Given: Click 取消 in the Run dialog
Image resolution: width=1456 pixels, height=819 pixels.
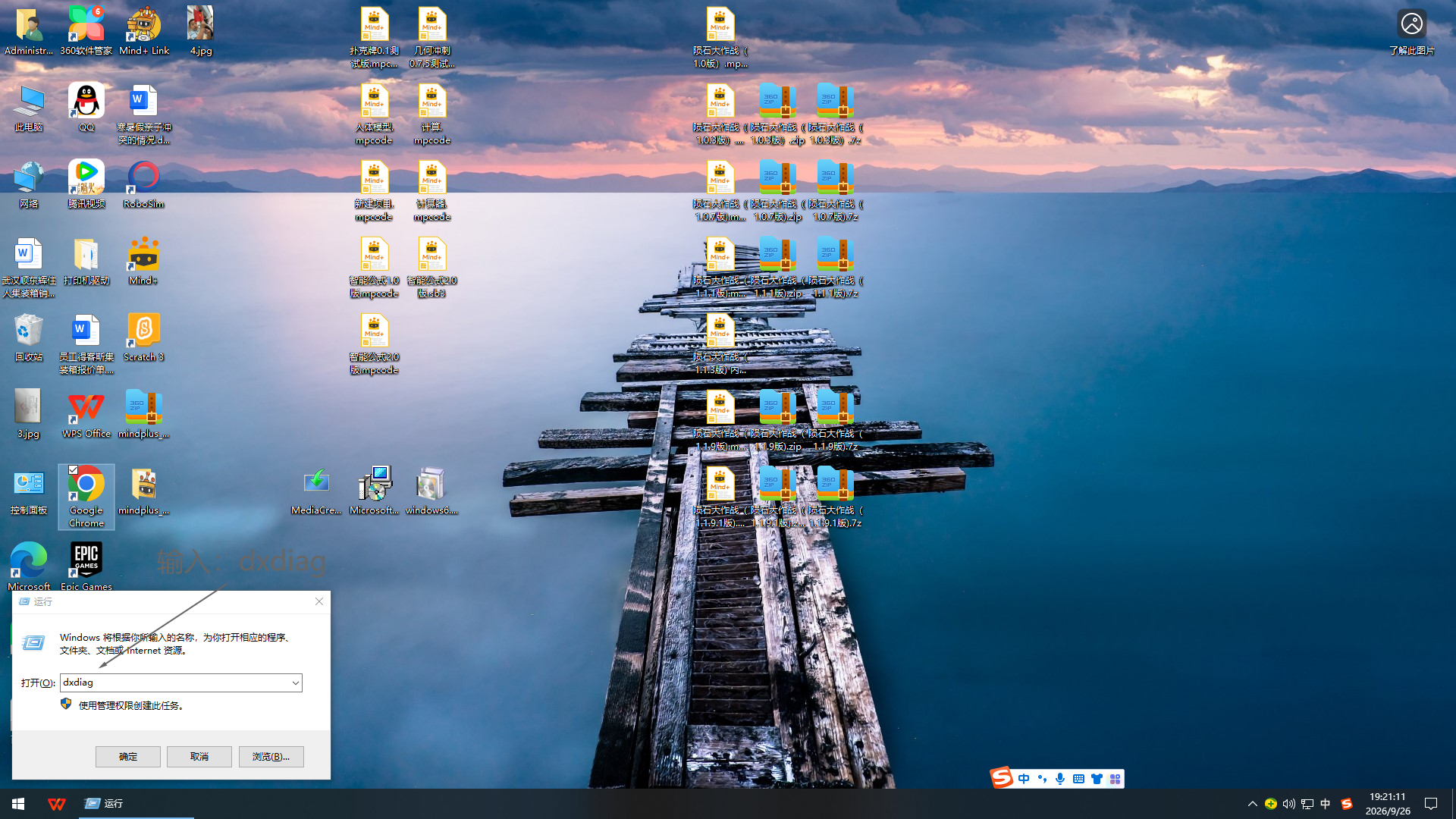Looking at the screenshot, I should pyautogui.click(x=199, y=757).
